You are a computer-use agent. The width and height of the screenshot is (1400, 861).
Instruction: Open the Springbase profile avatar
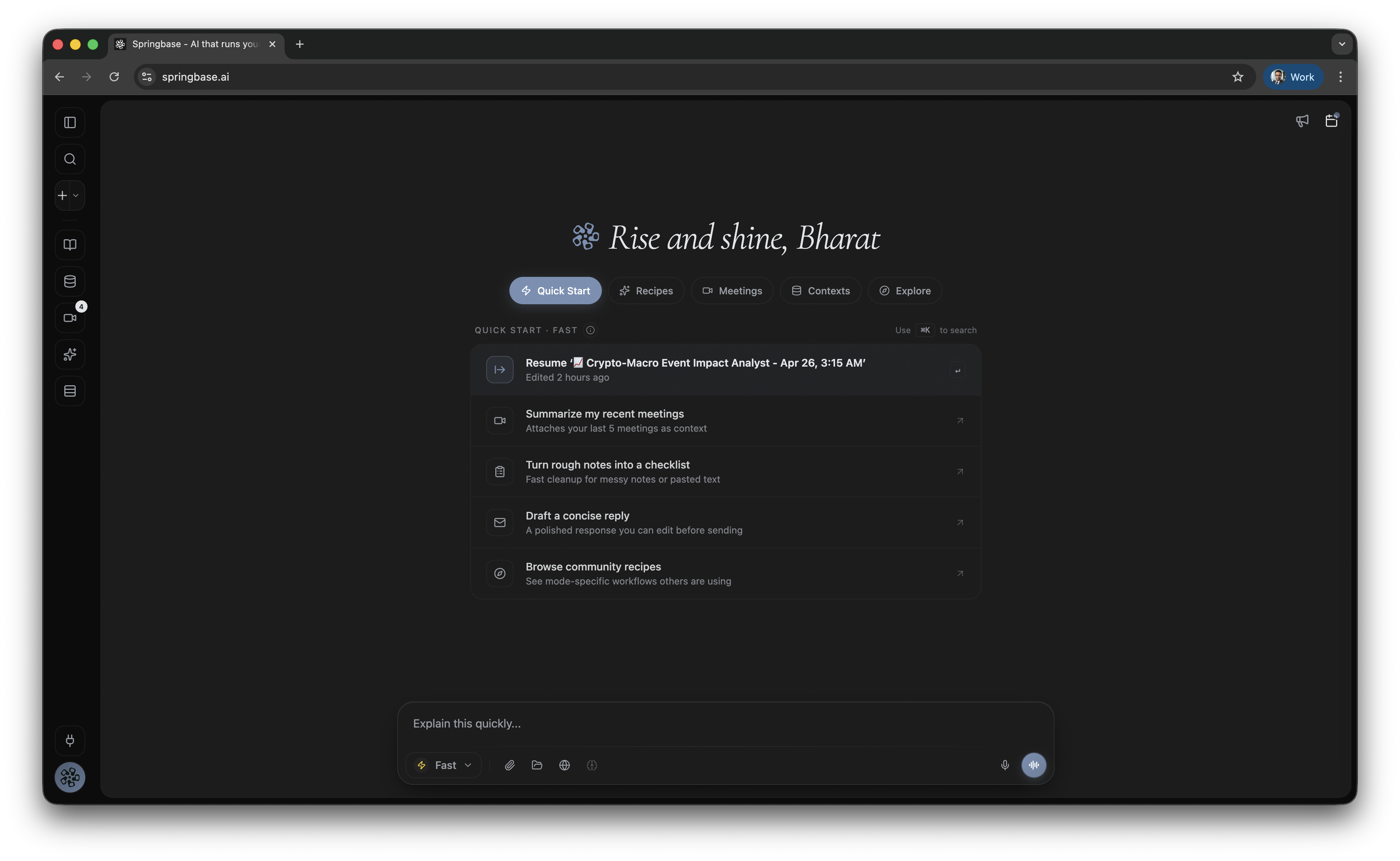(70, 777)
